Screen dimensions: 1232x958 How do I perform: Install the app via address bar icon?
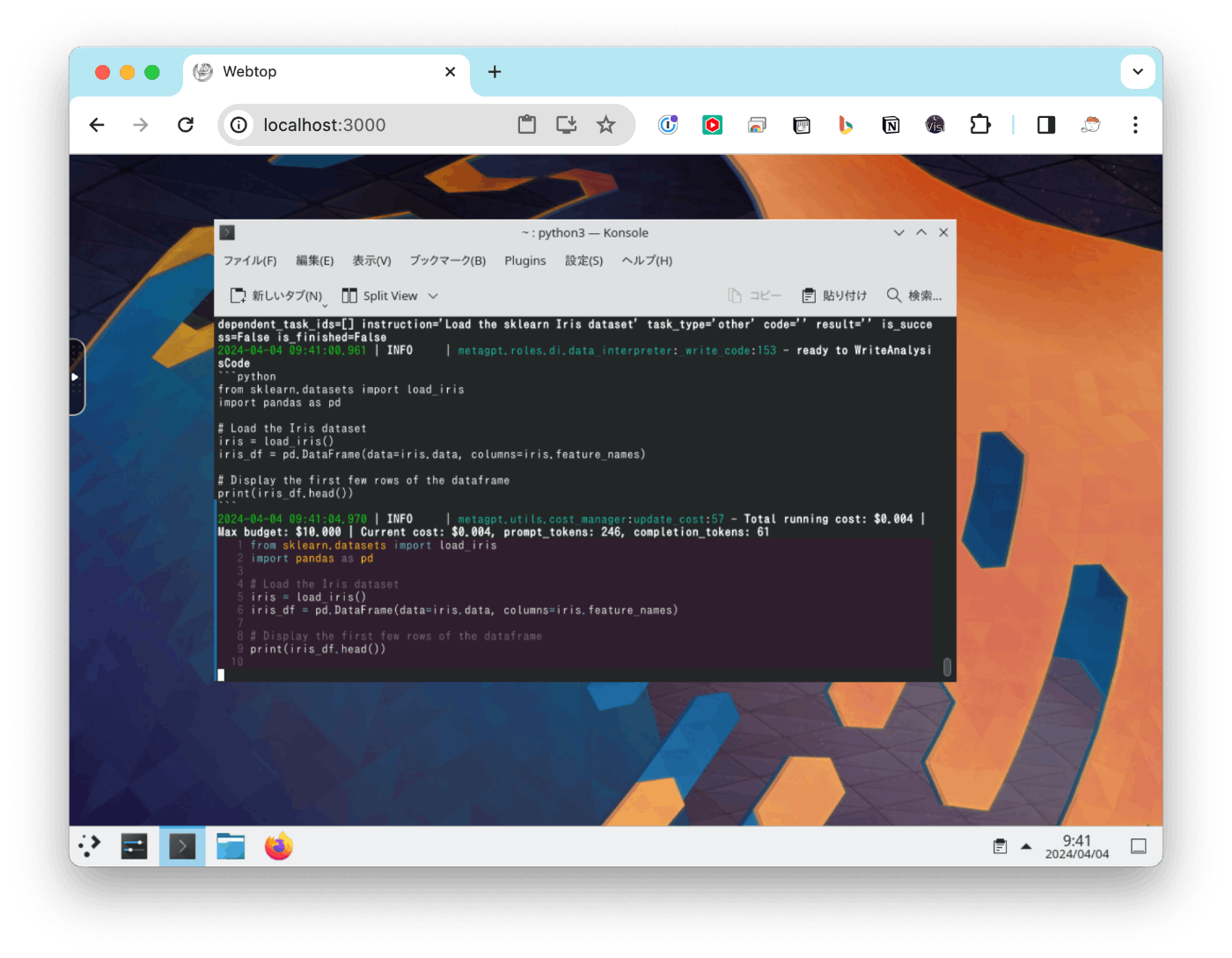pos(567,125)
